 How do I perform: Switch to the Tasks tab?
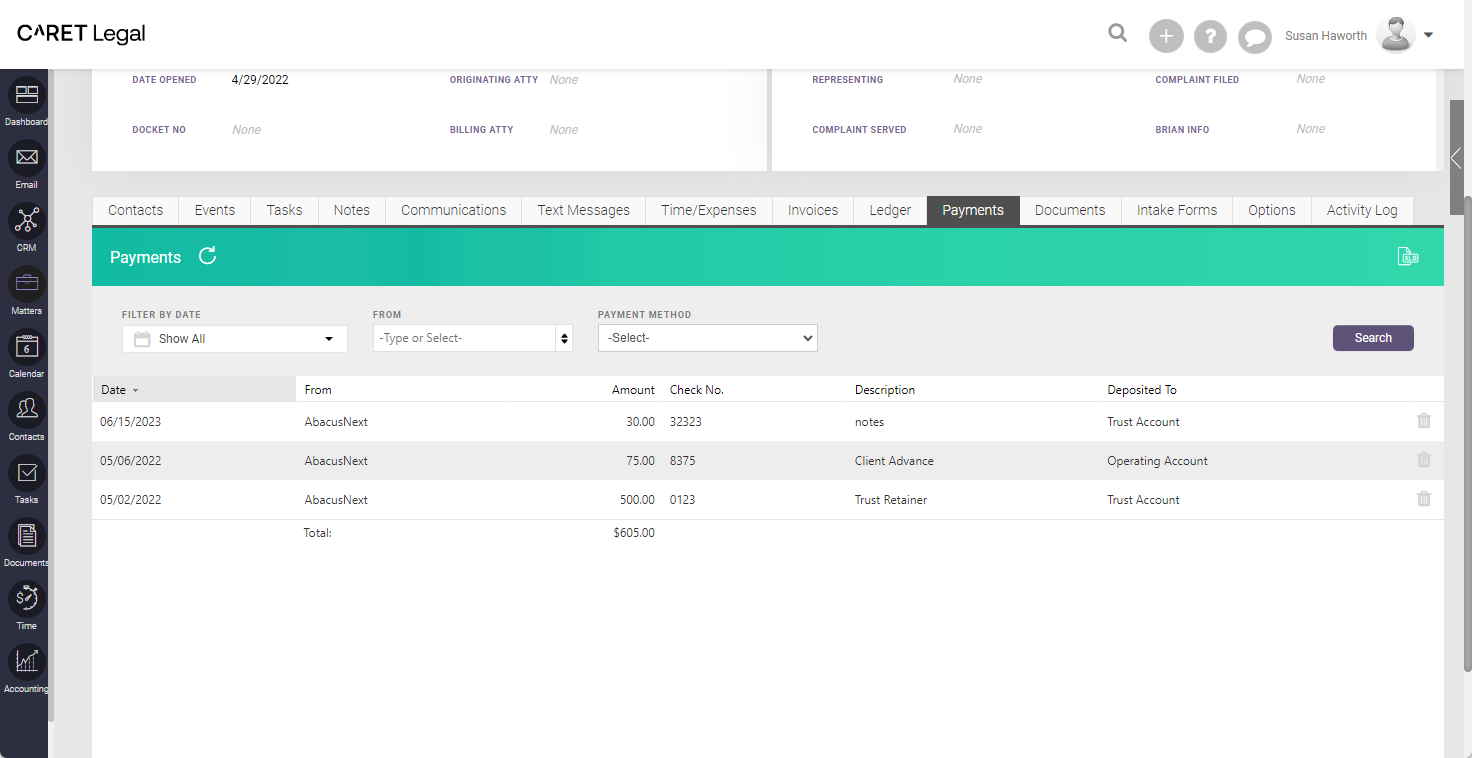tap(284, 210)
